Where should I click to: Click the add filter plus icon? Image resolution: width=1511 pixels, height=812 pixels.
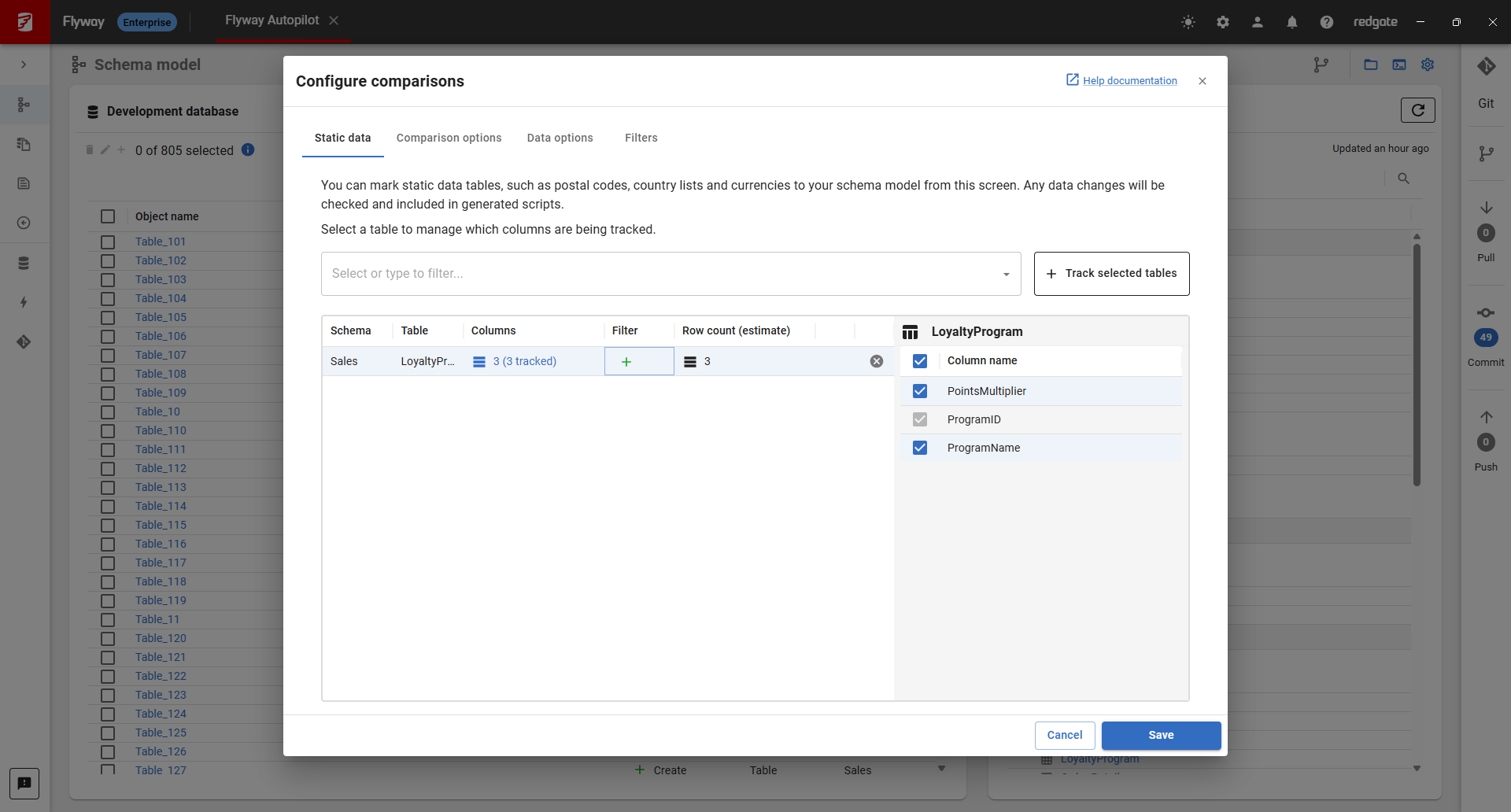point(626,362)
